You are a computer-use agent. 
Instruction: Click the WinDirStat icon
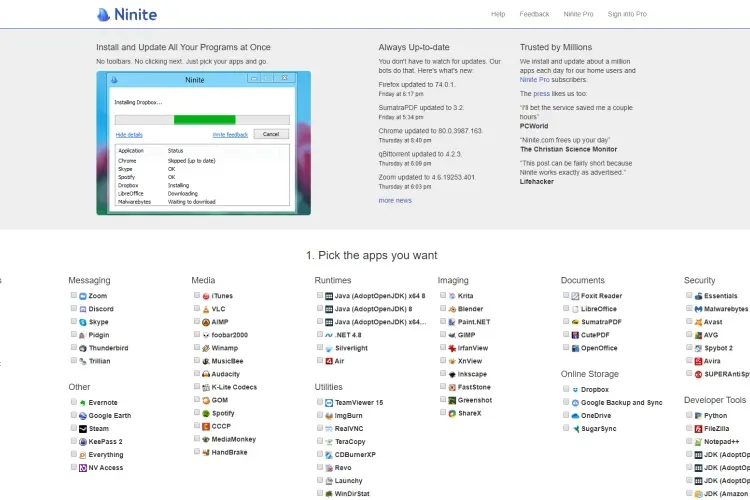coord(329,494)
